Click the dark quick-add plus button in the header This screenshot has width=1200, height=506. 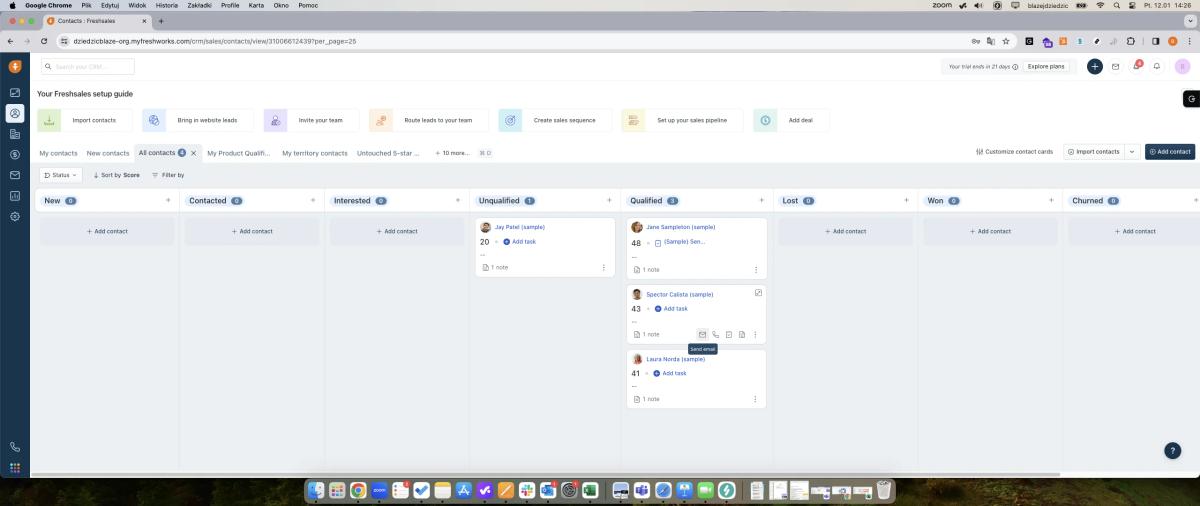[1095, 67]
